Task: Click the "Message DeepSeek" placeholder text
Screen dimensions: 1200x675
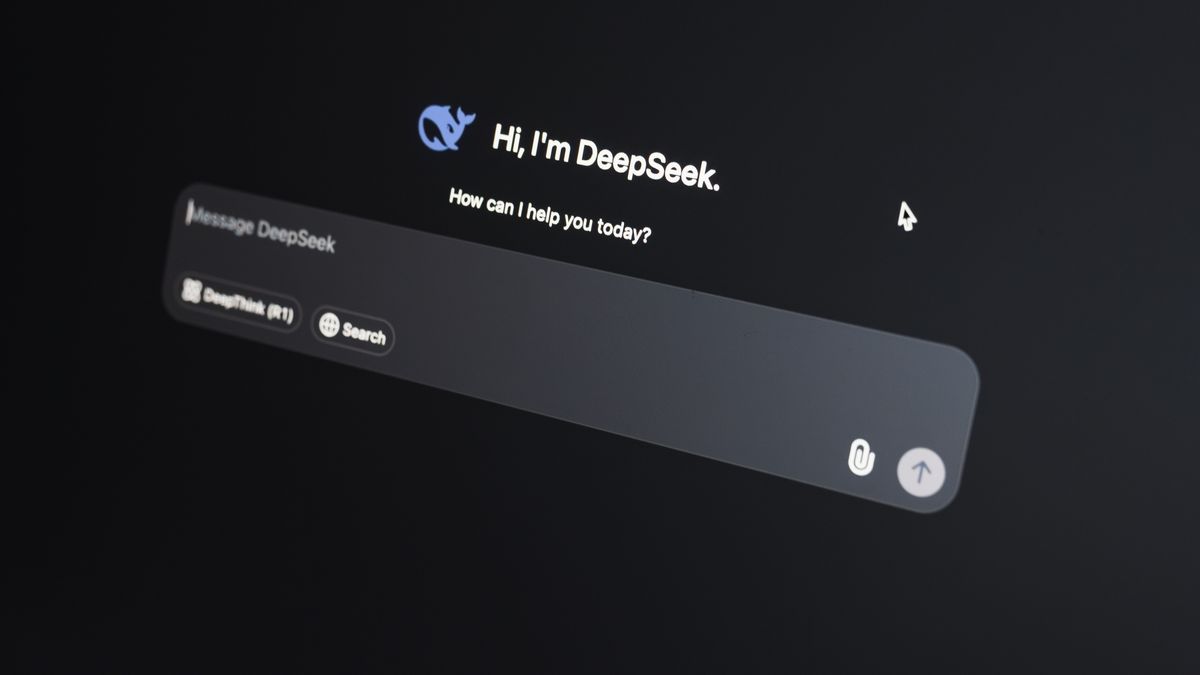Action: click(264, 229)
